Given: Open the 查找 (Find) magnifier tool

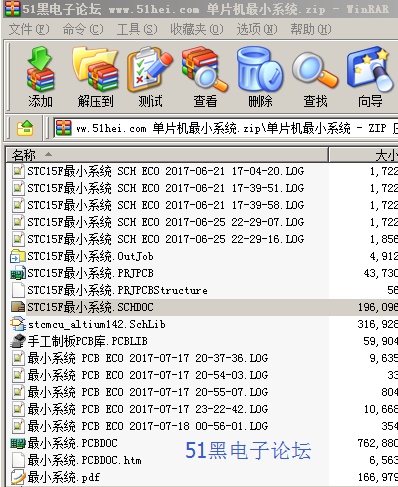Looking at the screenshot, I should (x=315, y=77).
